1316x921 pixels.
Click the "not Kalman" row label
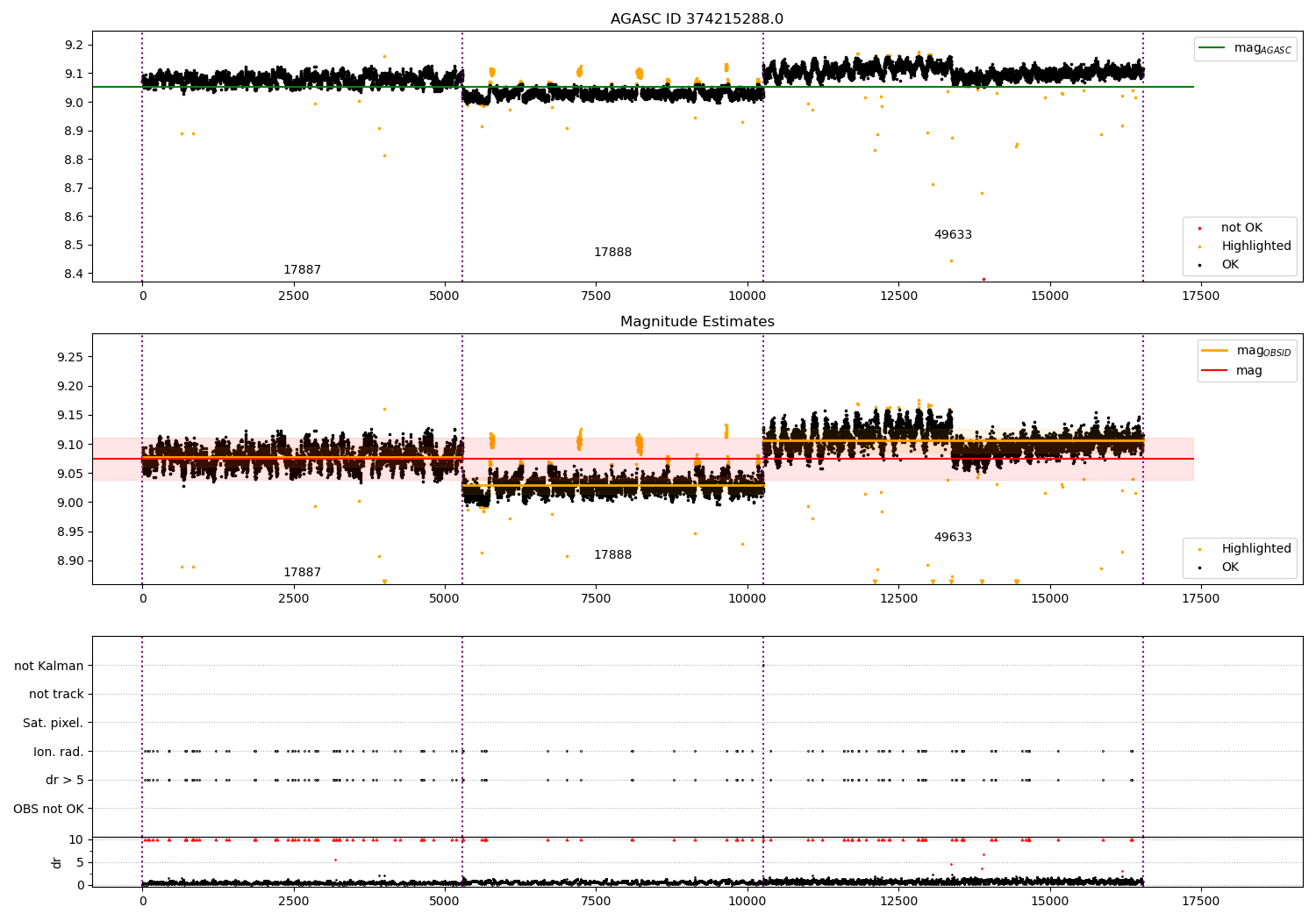tap(49, 666)
